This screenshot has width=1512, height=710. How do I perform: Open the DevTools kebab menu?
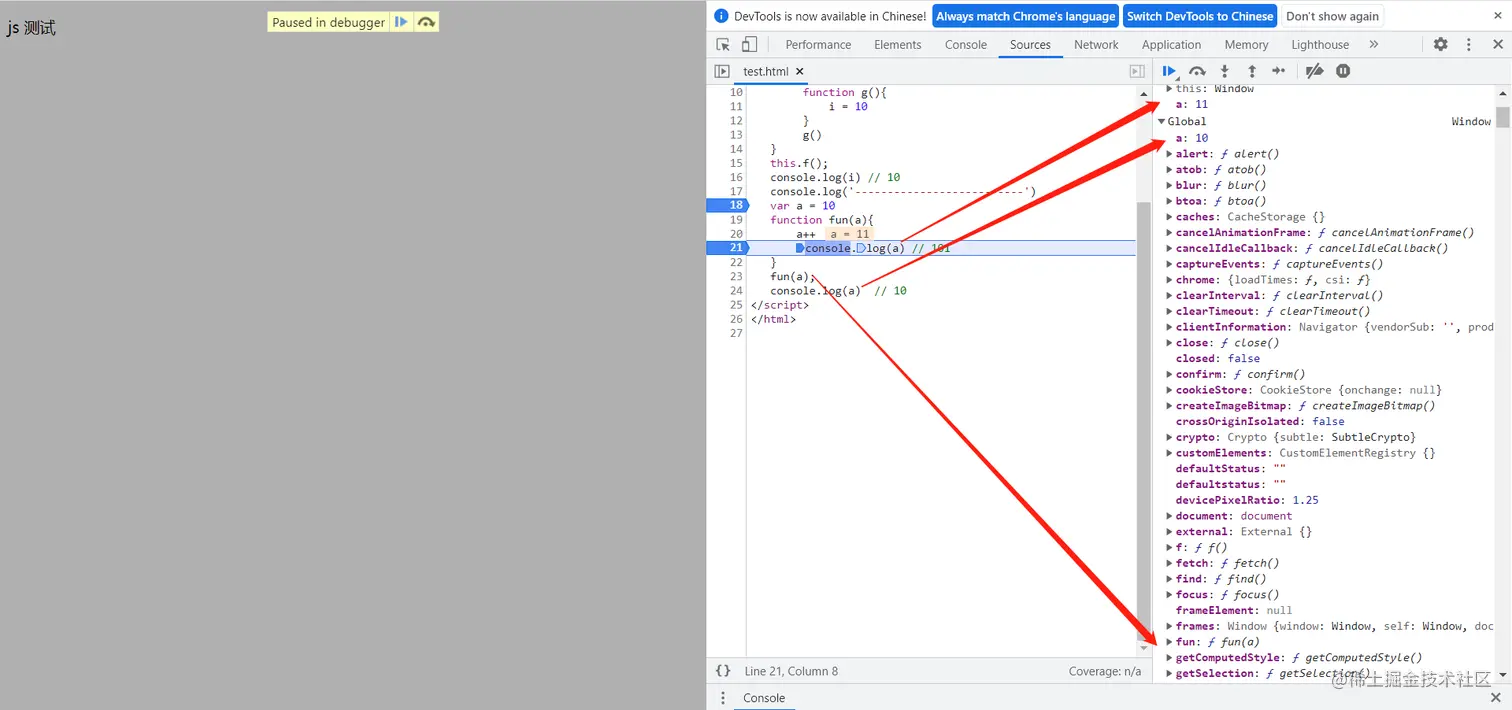(x=1468, y=44)
